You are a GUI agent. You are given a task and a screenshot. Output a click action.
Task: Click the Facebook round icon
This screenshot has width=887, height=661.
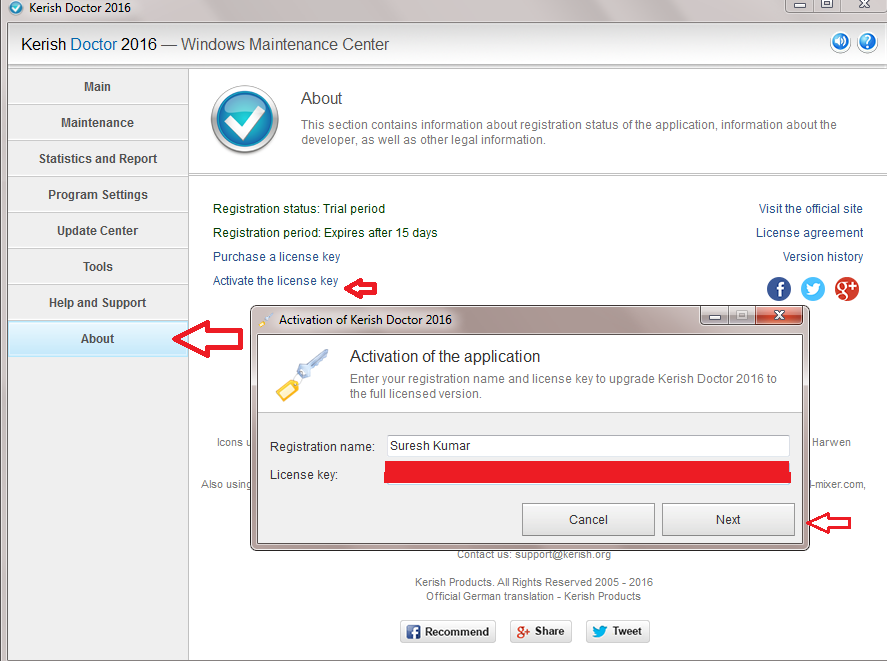779,289
